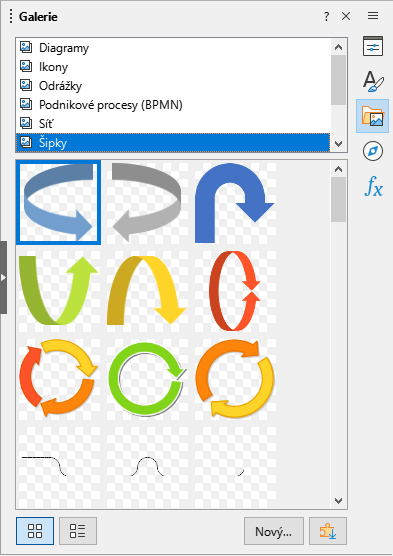This screenshot has width=393, height=556.
Task: Select the Síť theme
Action: point(173,124)
